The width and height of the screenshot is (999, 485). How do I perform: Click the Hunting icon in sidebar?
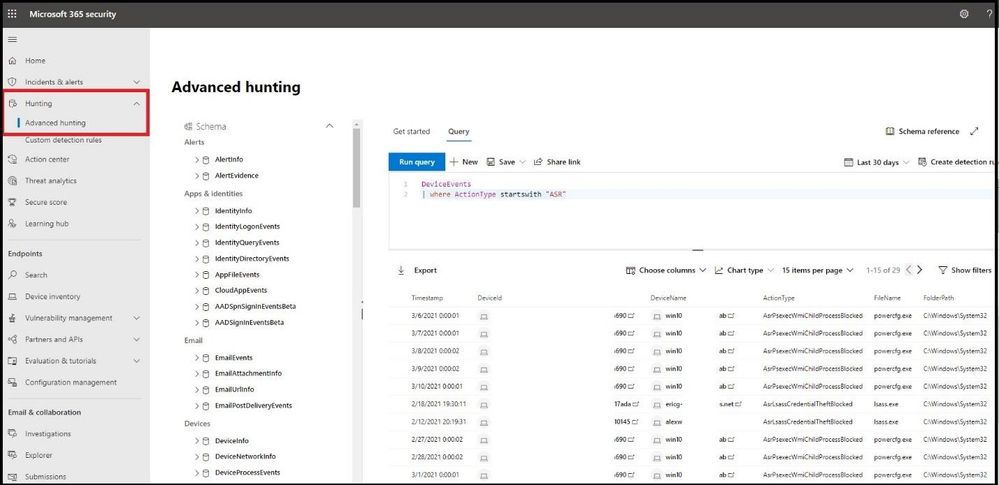tap(12, 103)
